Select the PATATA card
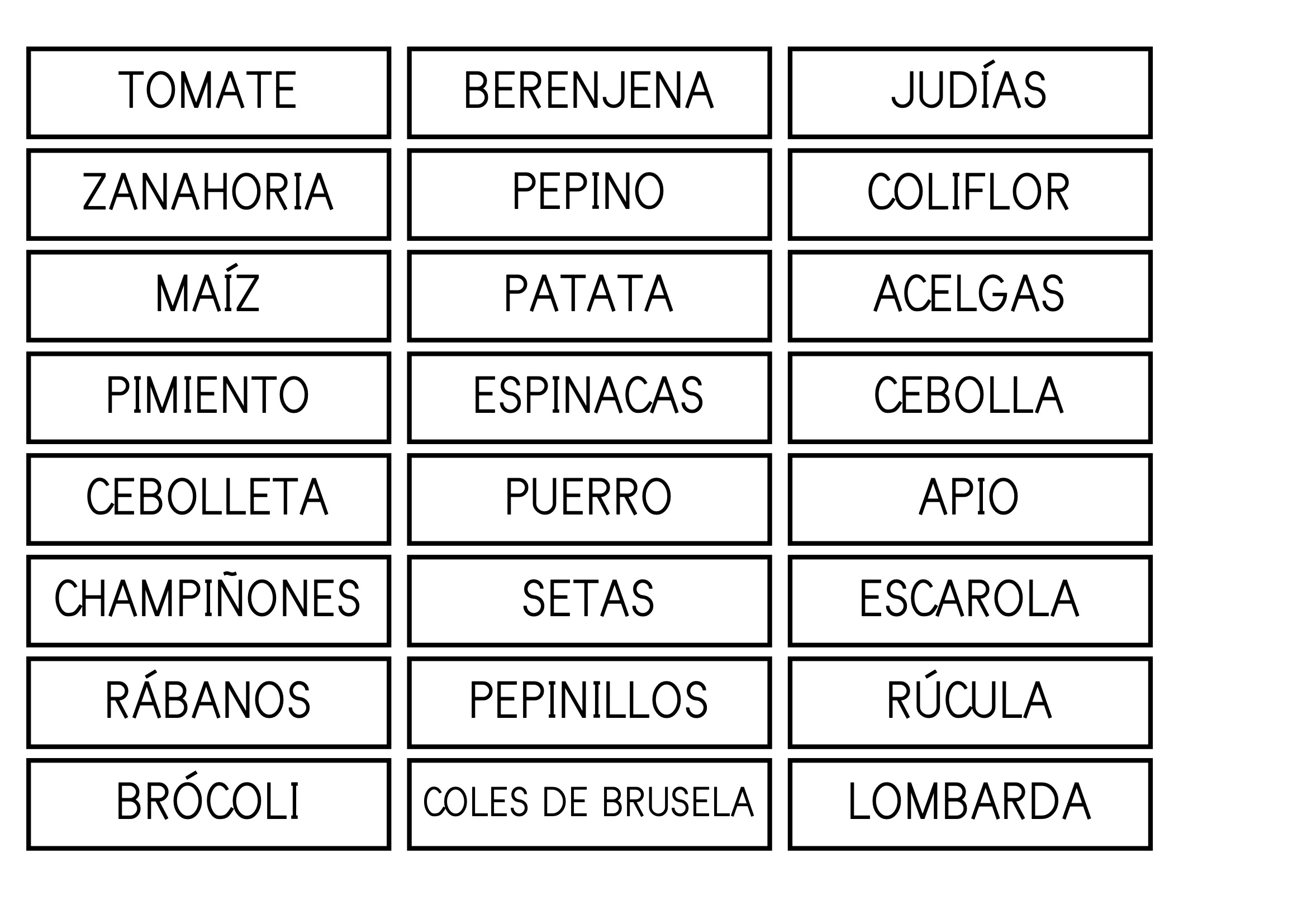This screenshot has height=924, width=1307. 589,296
